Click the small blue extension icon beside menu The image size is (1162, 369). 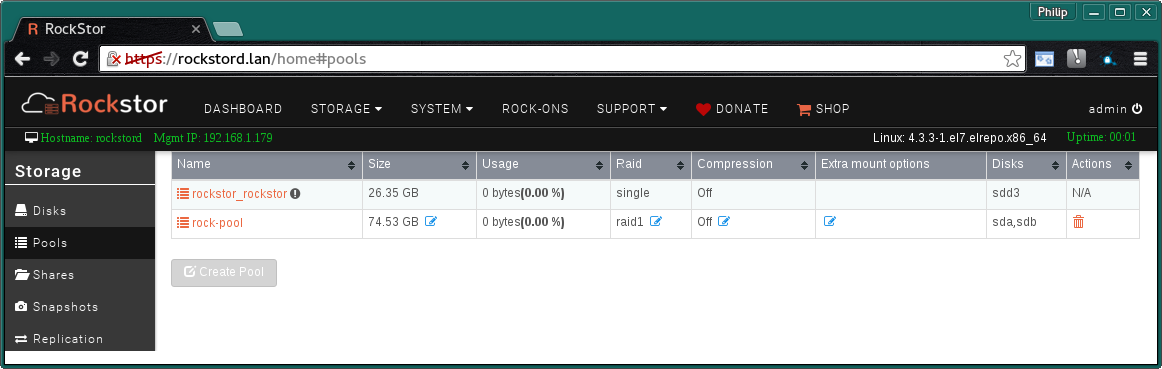1109,60
